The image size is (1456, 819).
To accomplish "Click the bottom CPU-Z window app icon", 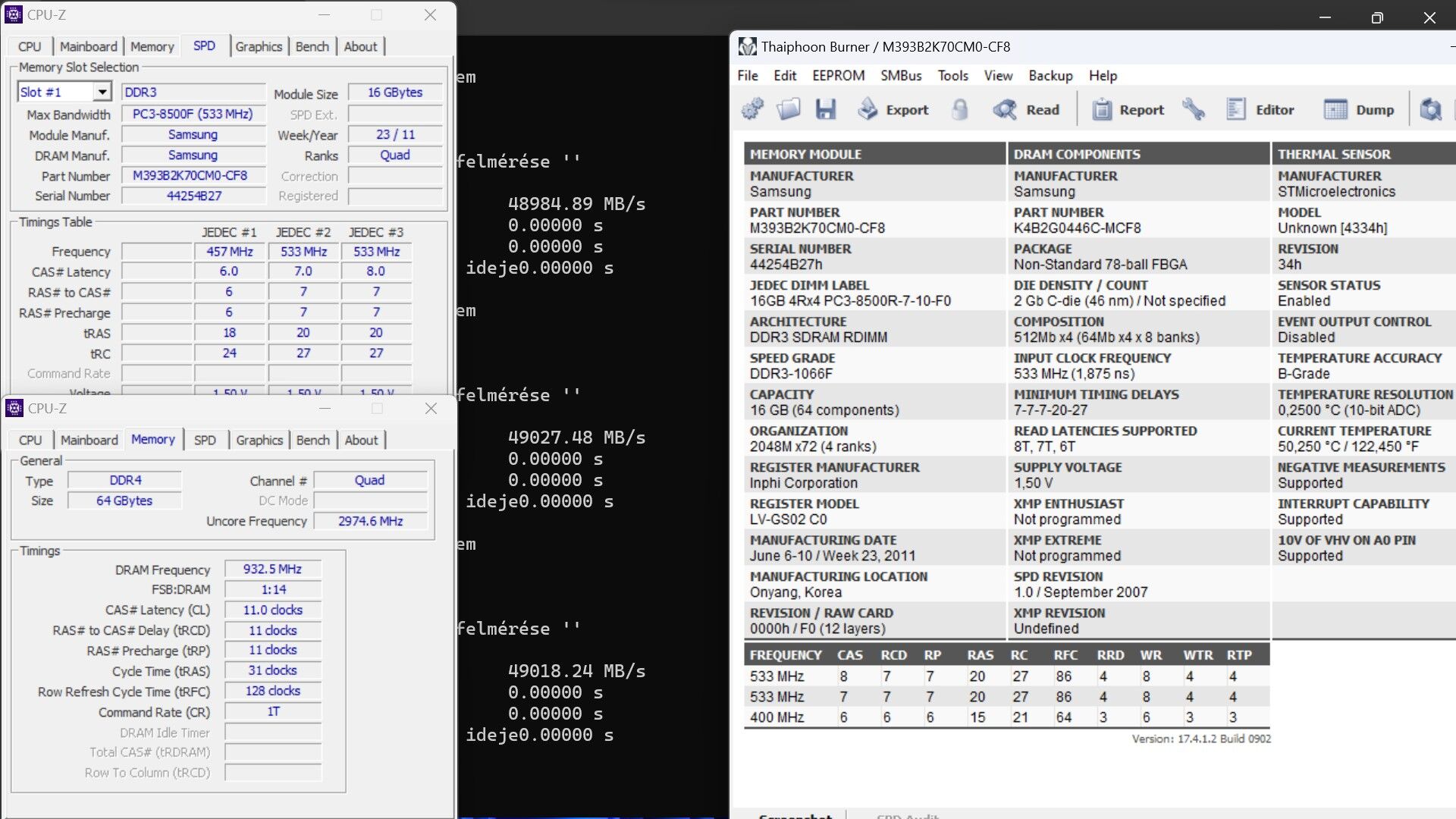I will (14, 408).
